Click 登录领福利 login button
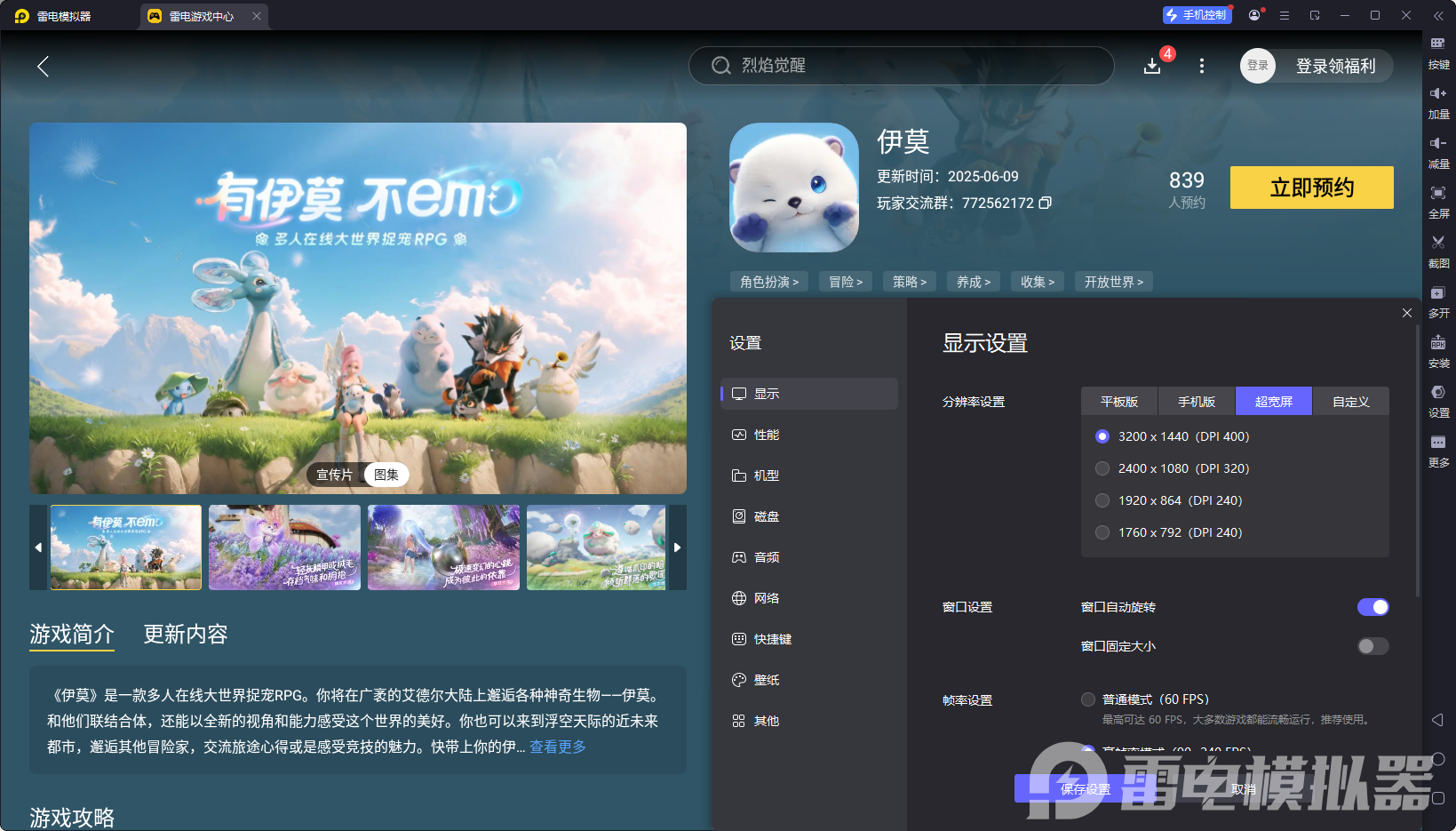1456x831 pixels. [x=1335, y=66]
